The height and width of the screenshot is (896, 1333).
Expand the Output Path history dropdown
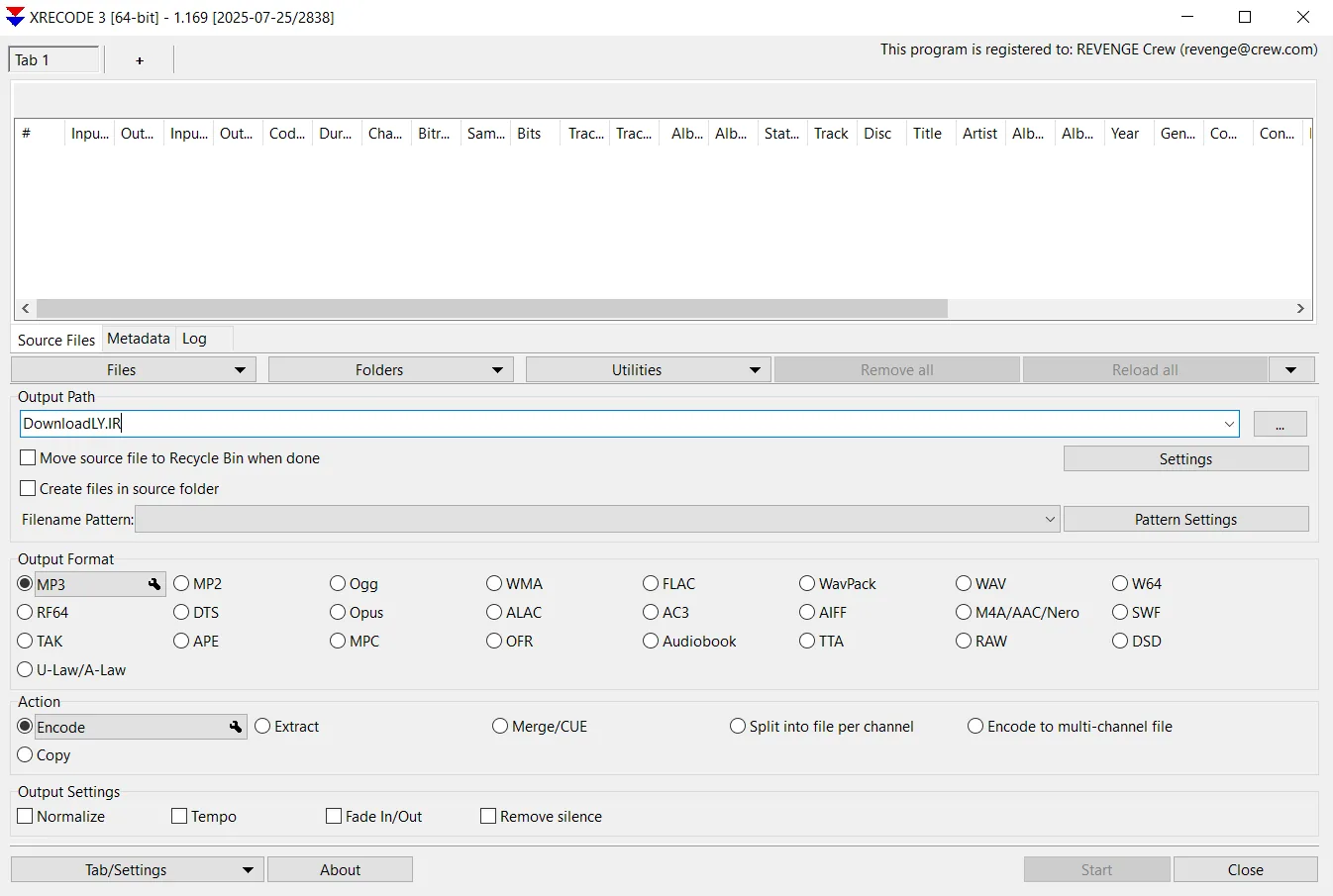tap(1229, 424)
